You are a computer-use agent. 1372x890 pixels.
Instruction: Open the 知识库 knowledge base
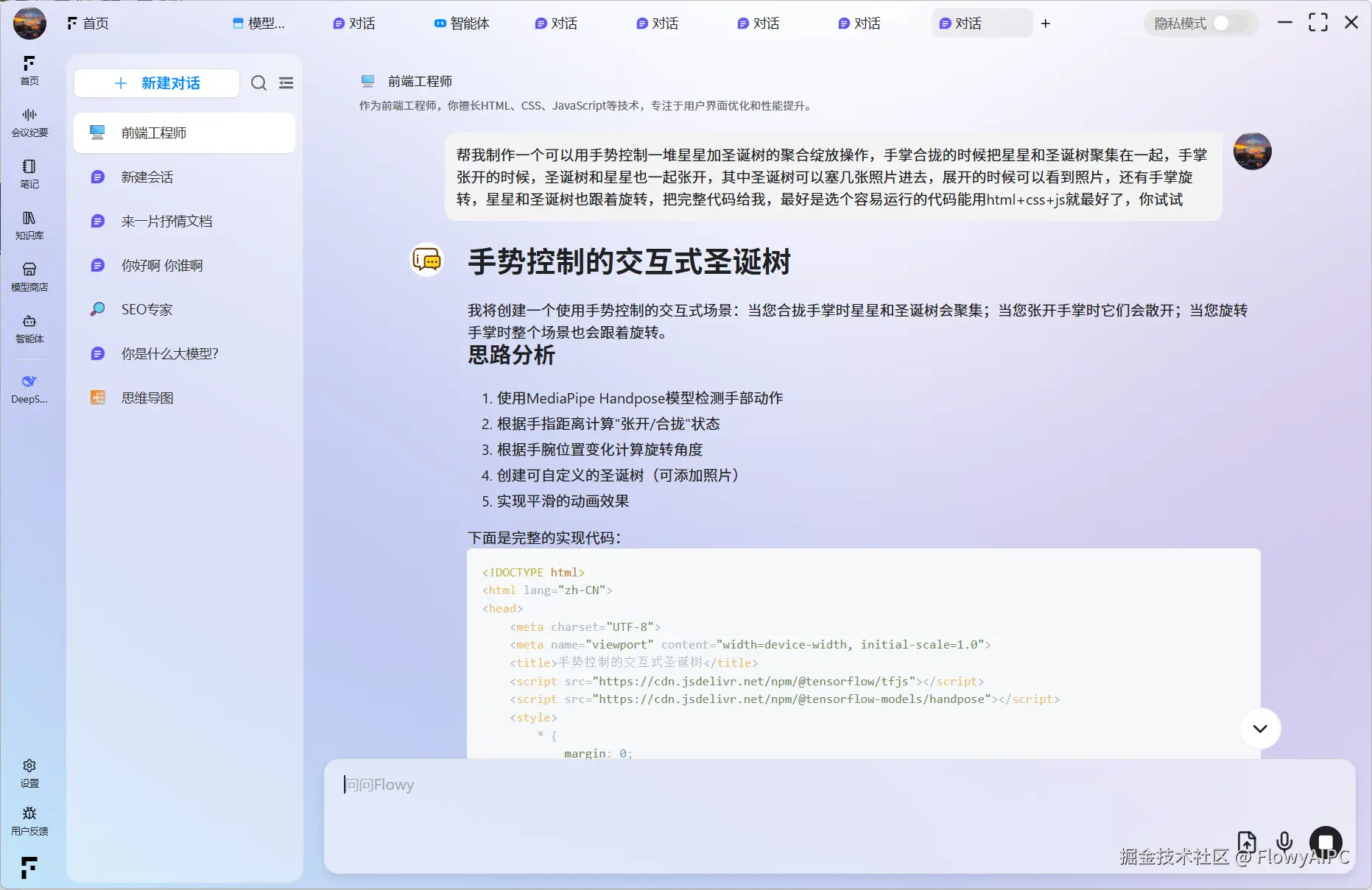(x=29, y=225)
